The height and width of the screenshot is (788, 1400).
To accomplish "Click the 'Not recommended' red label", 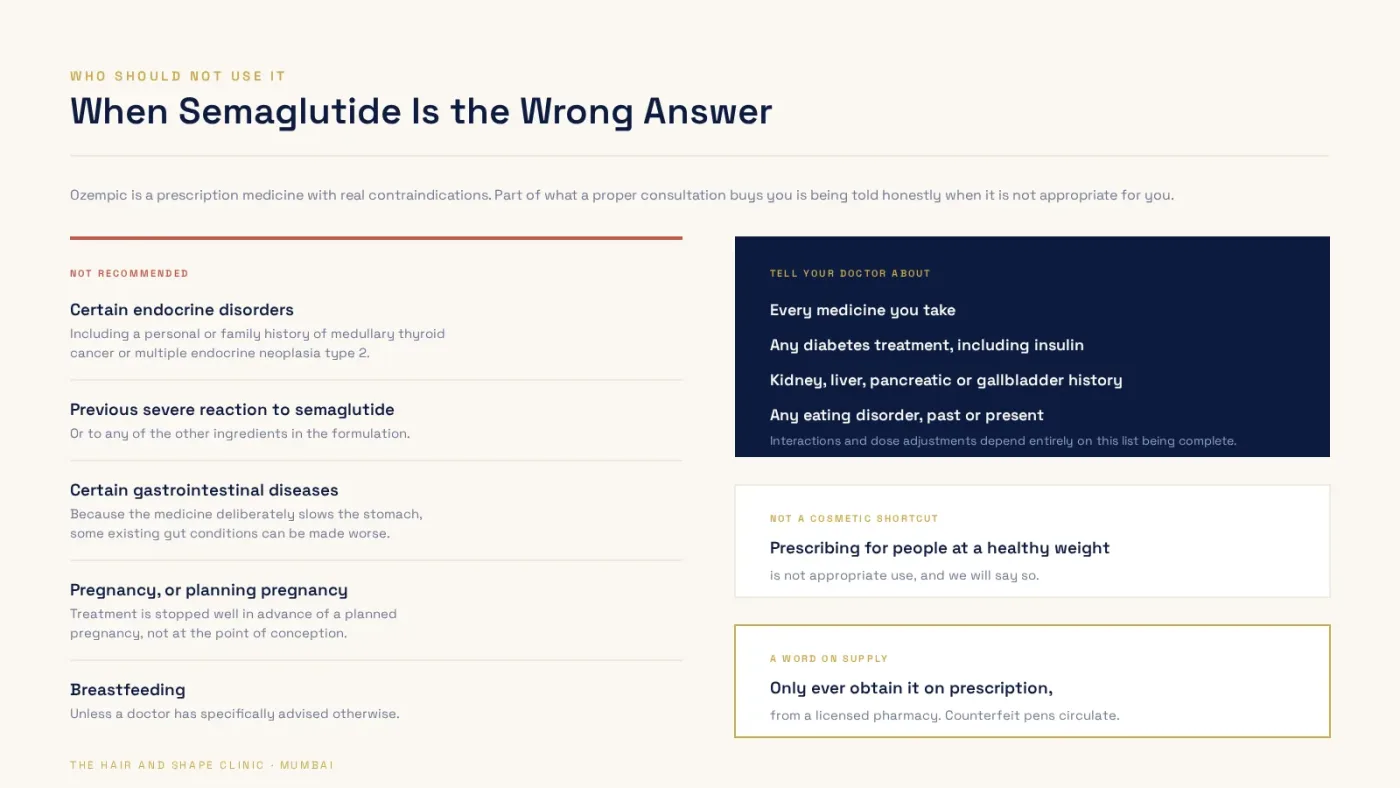I will click(129, 273).
